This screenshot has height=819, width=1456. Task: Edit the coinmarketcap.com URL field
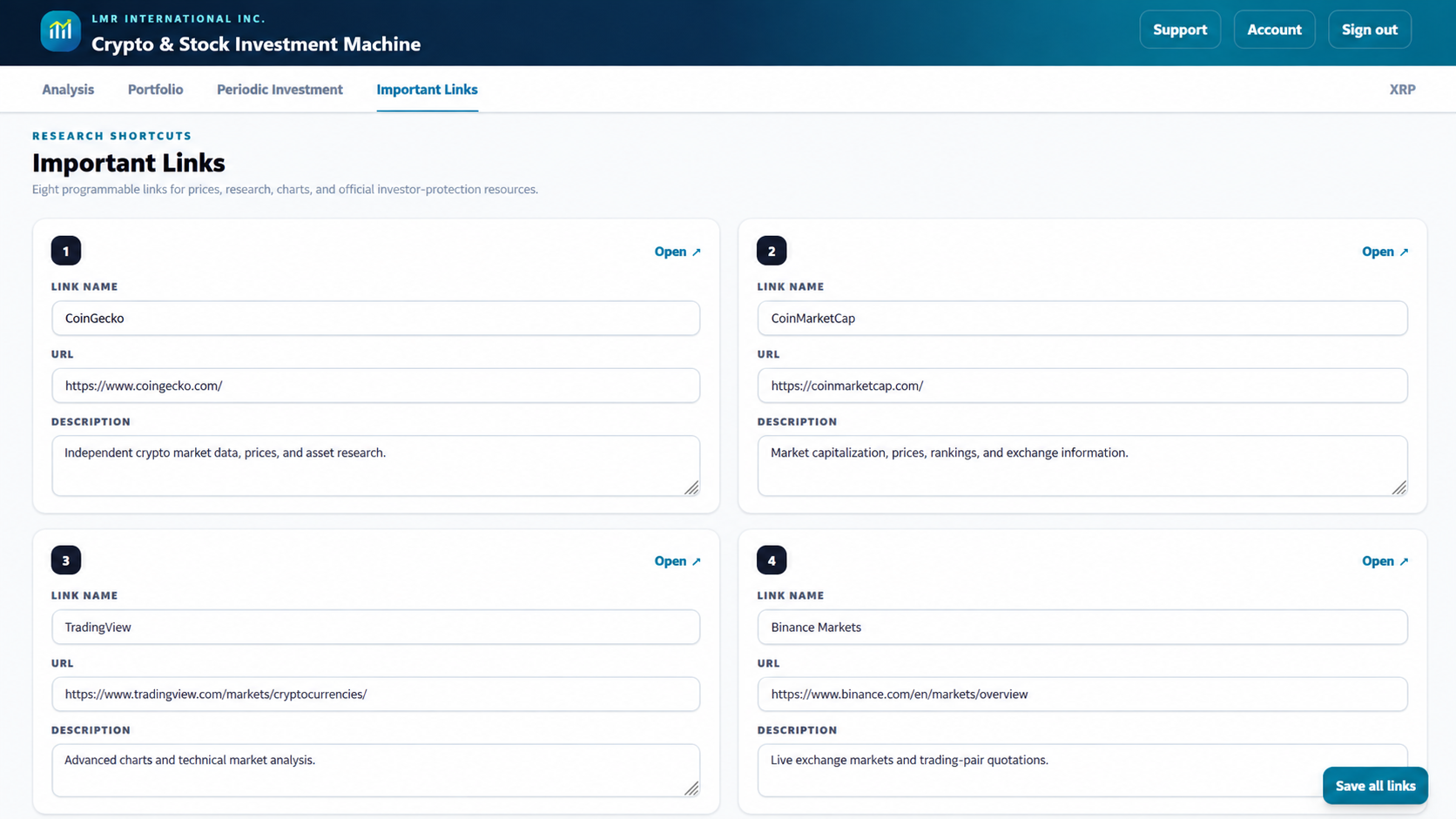(1082, 386)
